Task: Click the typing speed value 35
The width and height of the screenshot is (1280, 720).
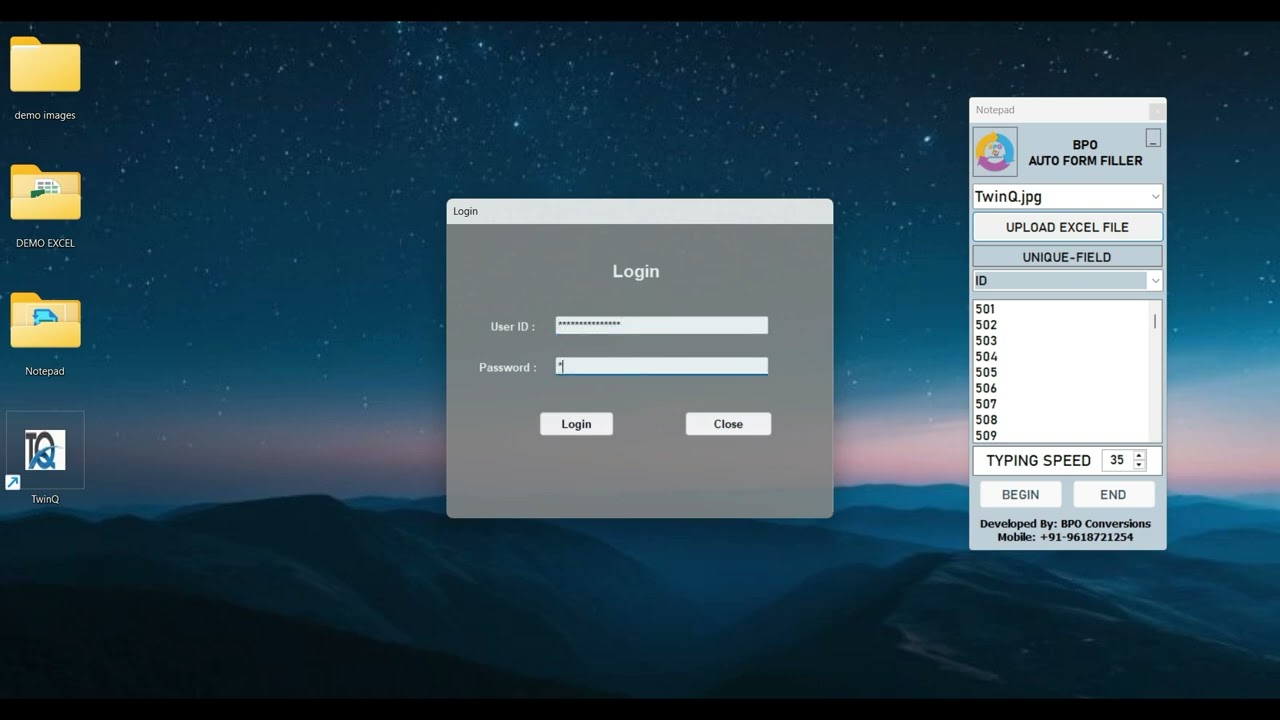Action: (x=1117, y=460)
